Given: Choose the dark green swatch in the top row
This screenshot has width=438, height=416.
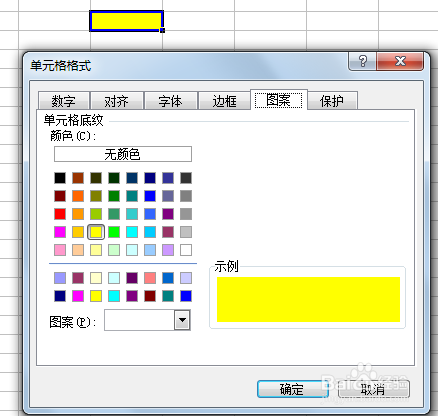Looking at the screenshot, I should pos(114,178).
